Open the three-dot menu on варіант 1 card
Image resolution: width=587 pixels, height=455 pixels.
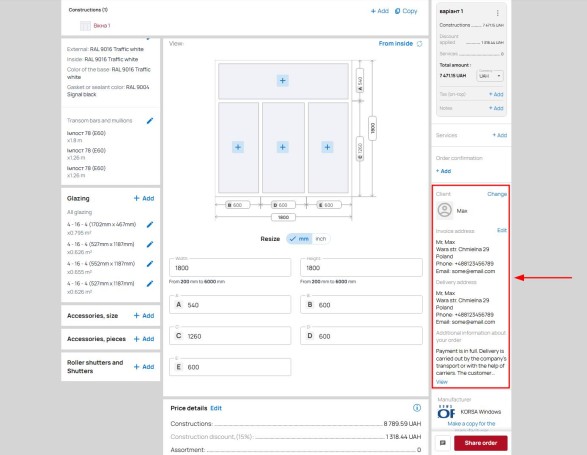point(498,13)
